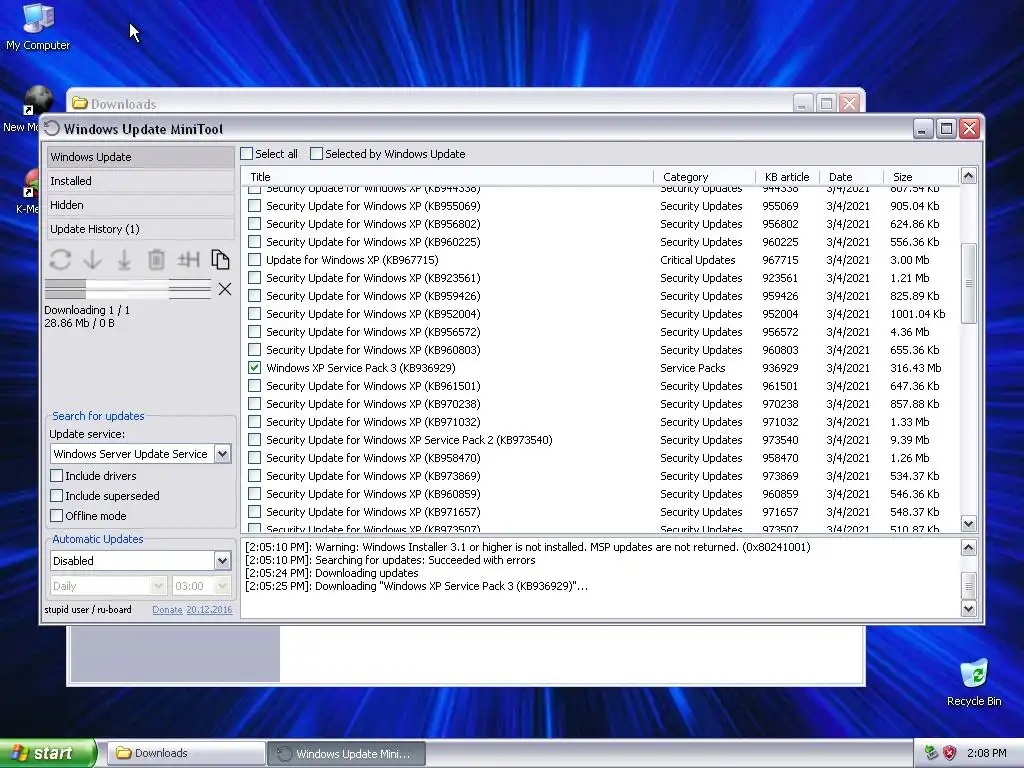
Task: Select Security Update for Windows XP (KB952004) row
Action: [x=600, y=313]
